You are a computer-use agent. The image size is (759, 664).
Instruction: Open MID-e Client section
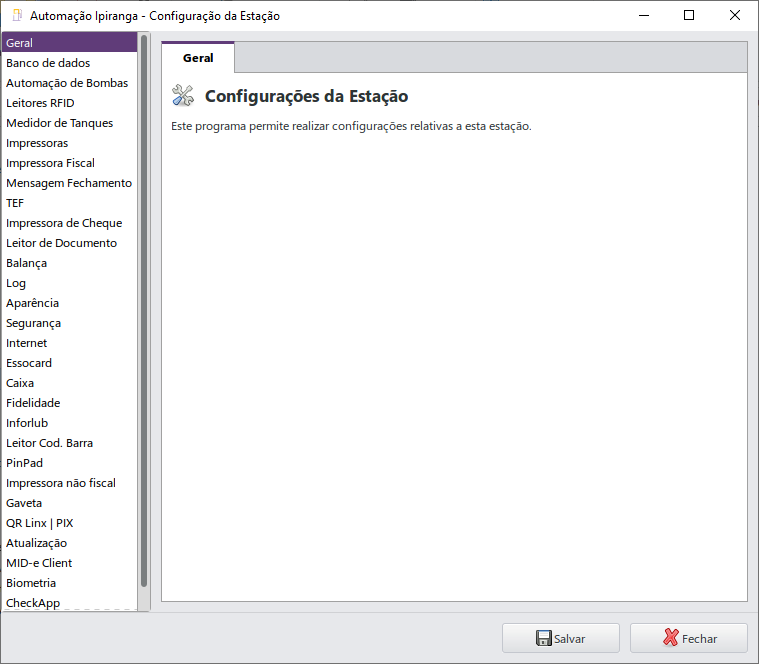70,563
